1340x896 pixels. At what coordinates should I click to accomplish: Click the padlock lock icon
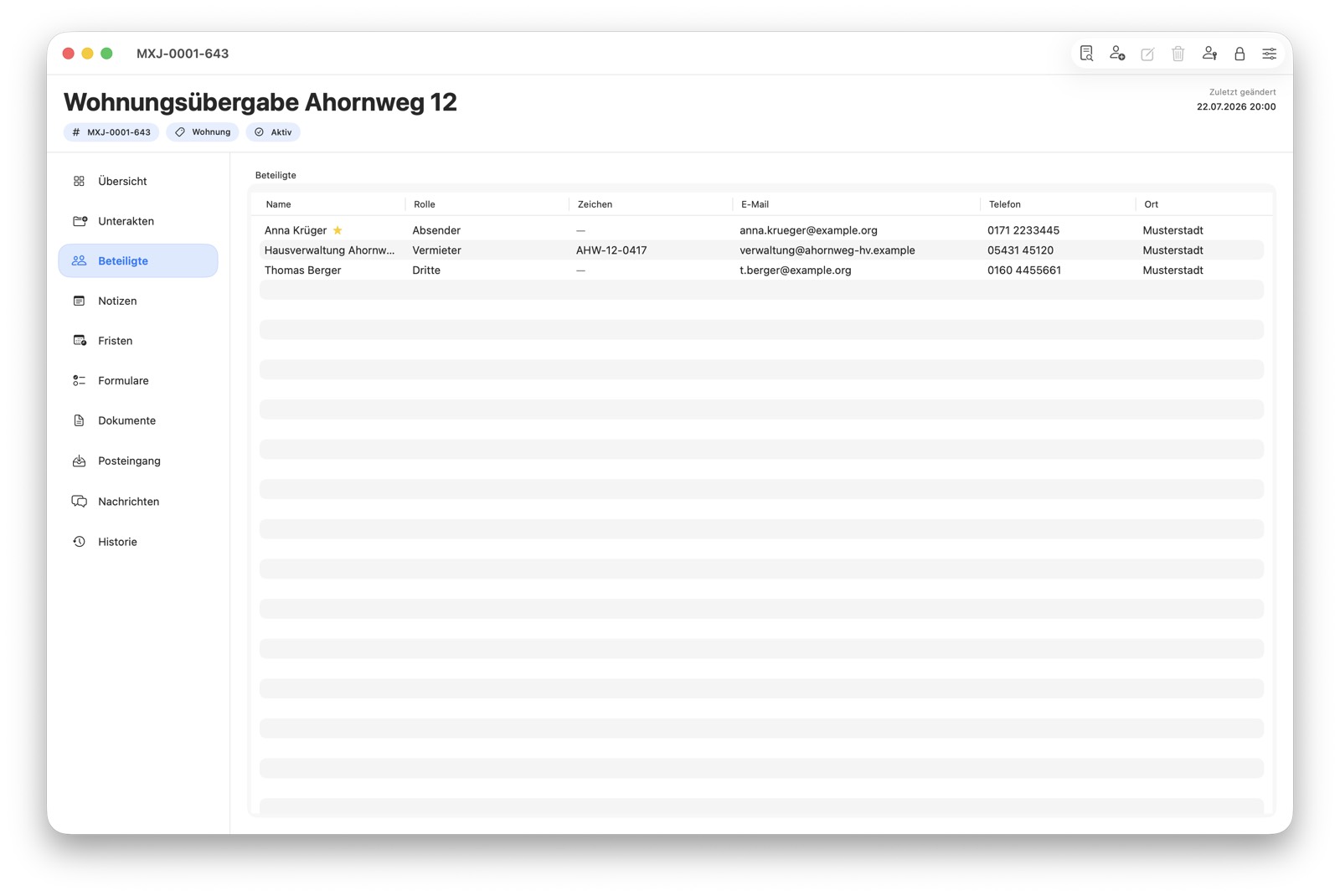pyautogui.click(x=1239, y=54)
